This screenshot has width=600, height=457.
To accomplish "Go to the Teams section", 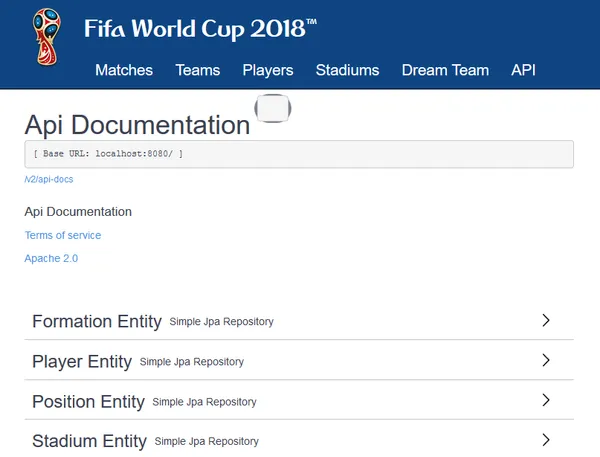I will [198, 70].
